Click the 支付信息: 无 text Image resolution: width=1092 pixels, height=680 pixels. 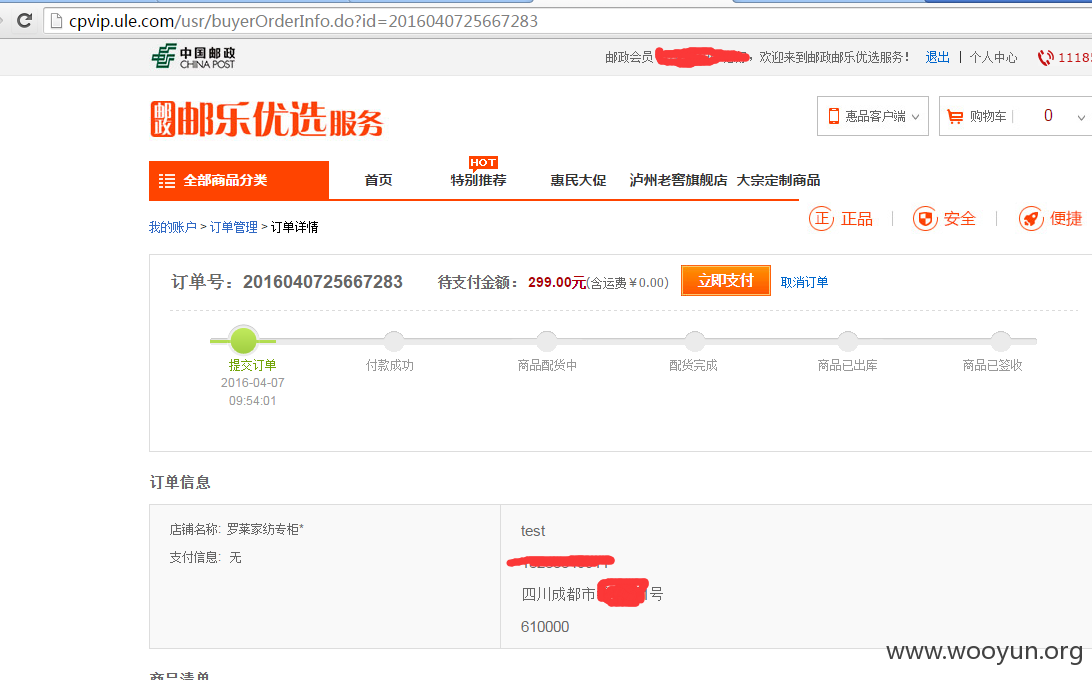(205, 557)
